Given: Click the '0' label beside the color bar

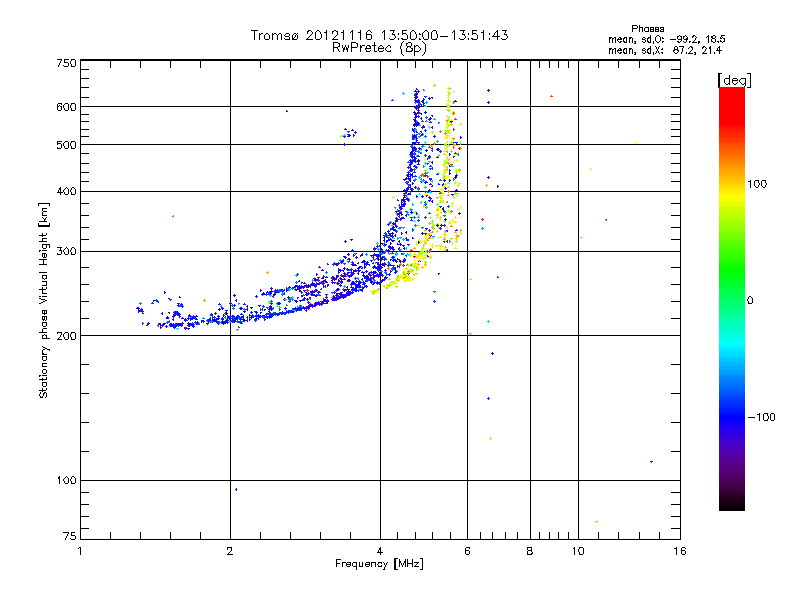Looking at the screenshot, I should pos(749,300).
